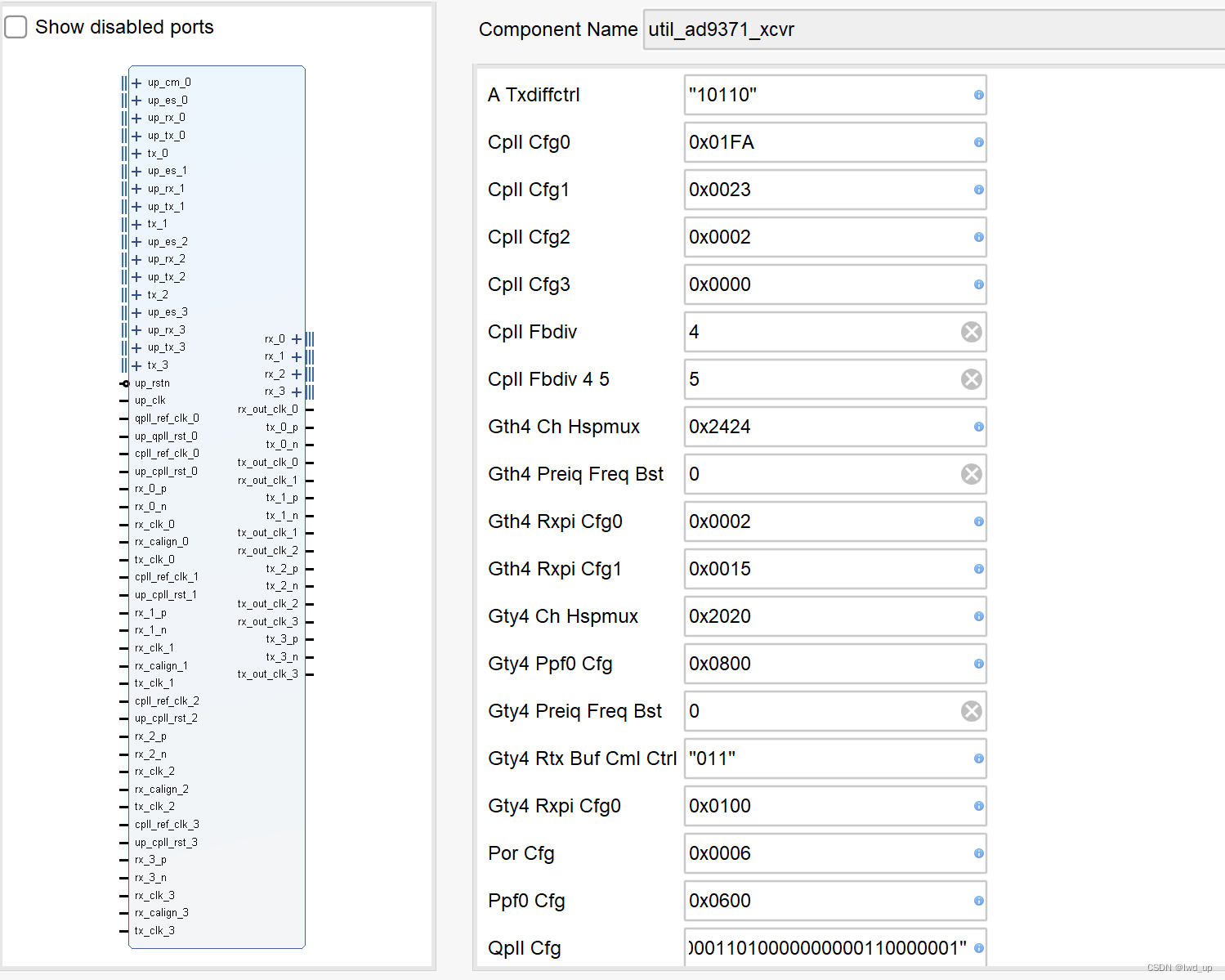Expand the up_tx_0 interface port
Screen dimensions: 1225x980
(x=136, y=136)
